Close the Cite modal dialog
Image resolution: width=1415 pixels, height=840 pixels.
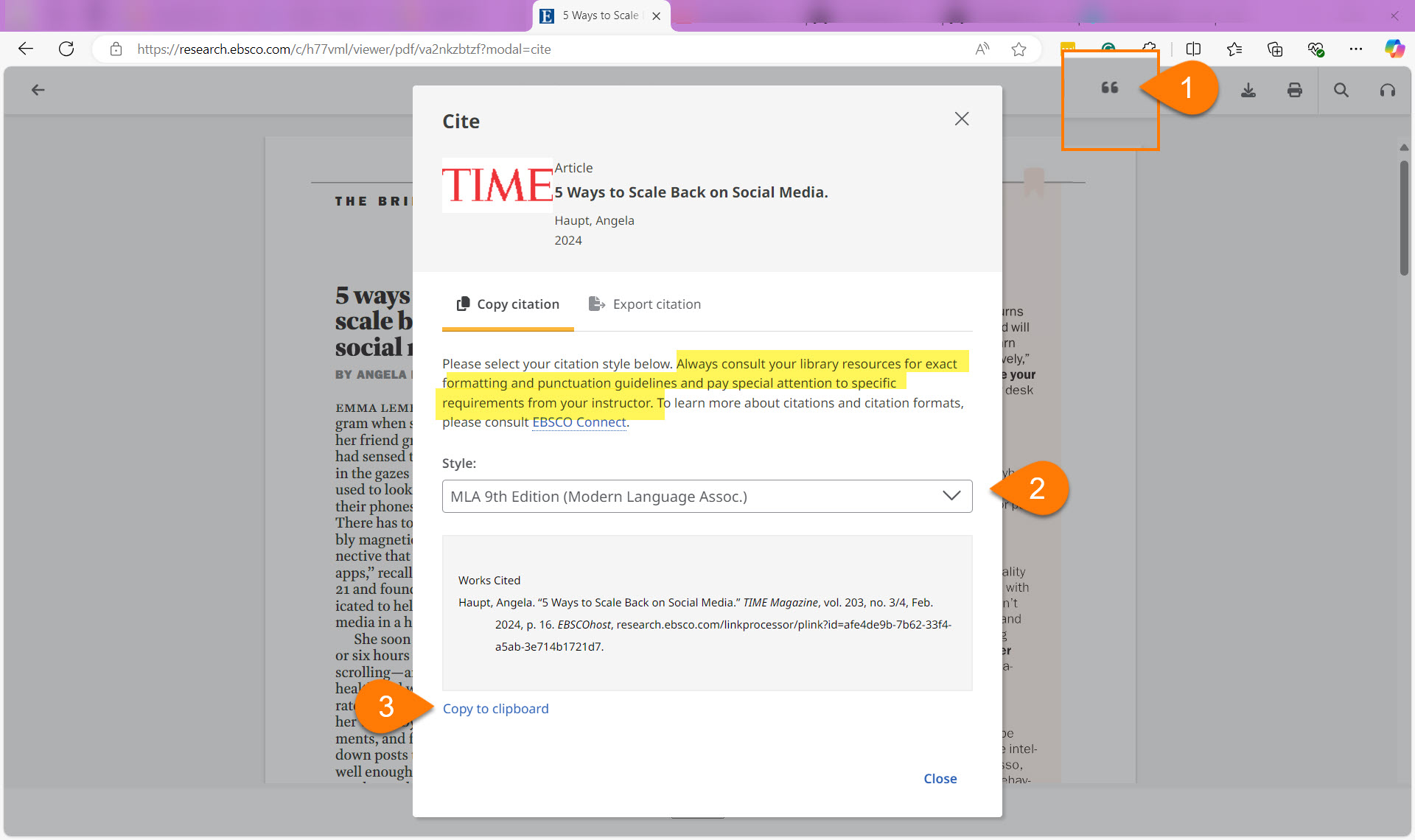962,118
